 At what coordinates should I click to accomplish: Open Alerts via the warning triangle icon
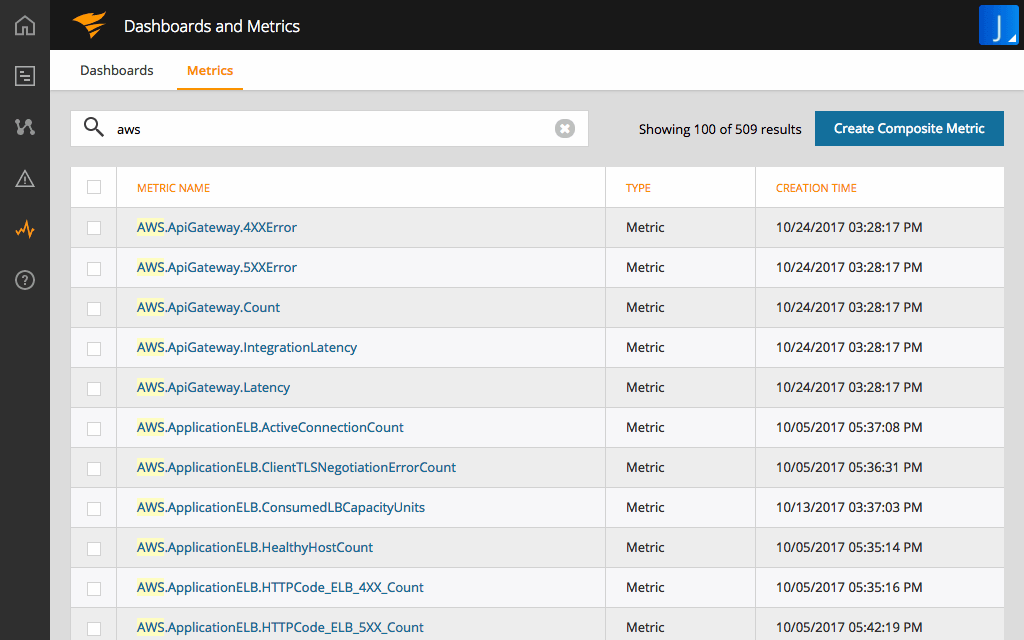24,178
